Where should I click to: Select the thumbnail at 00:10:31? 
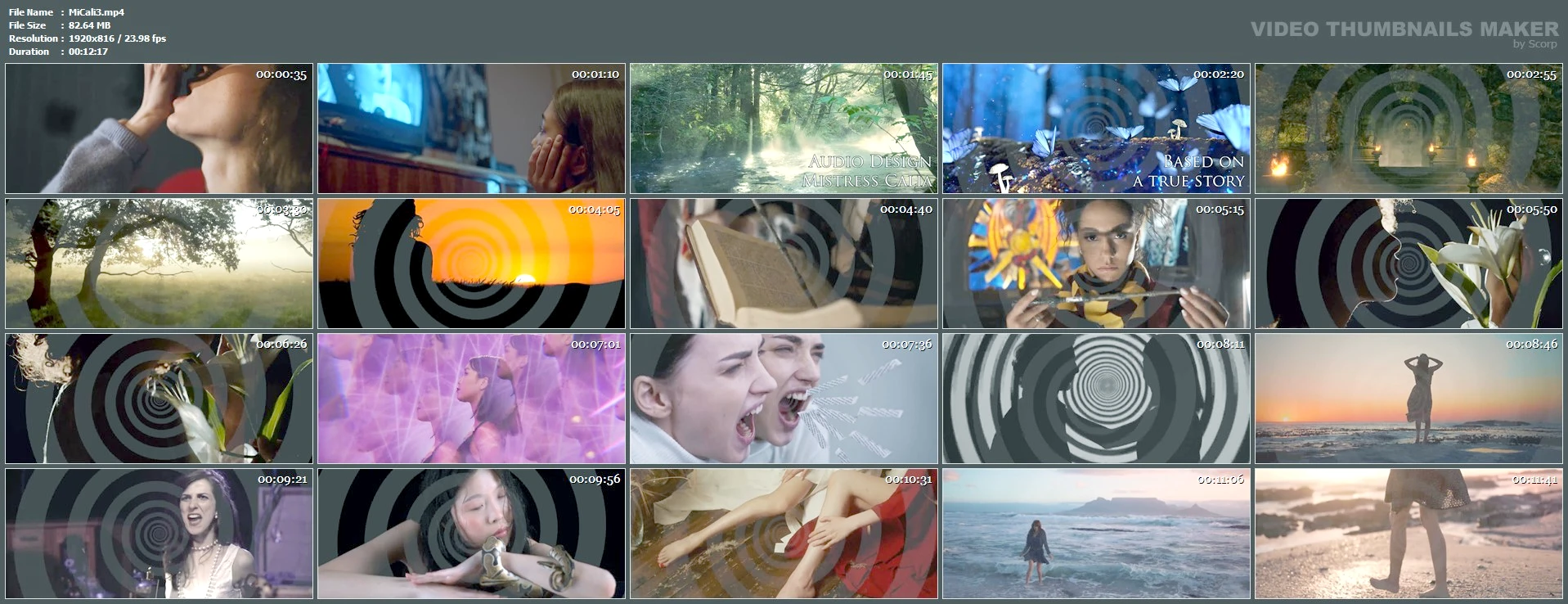click(x=784, y=534)
